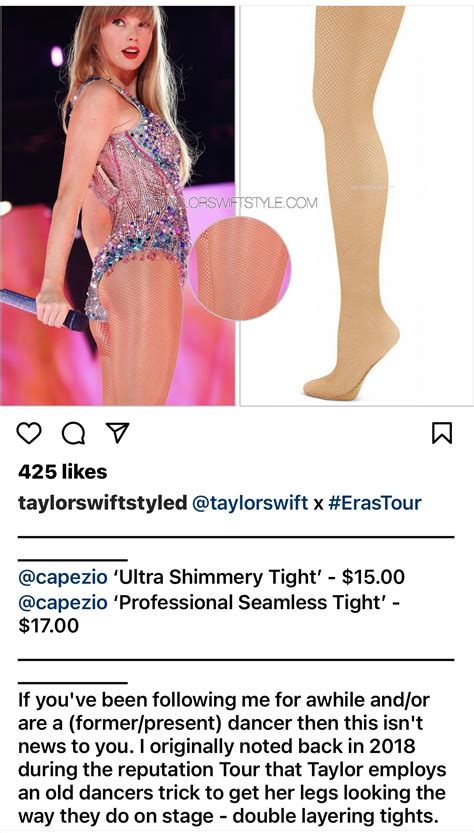Open the #ErasTour hashtag
Image resolution: width=474 pixels, height=833 pixels.
click(375, 503)
